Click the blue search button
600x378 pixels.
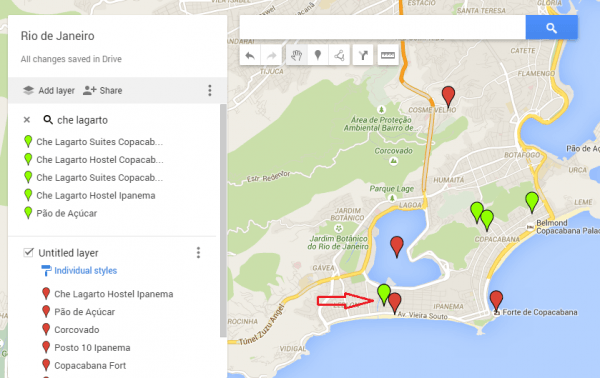pyautogui.click(x=551, y=28)
